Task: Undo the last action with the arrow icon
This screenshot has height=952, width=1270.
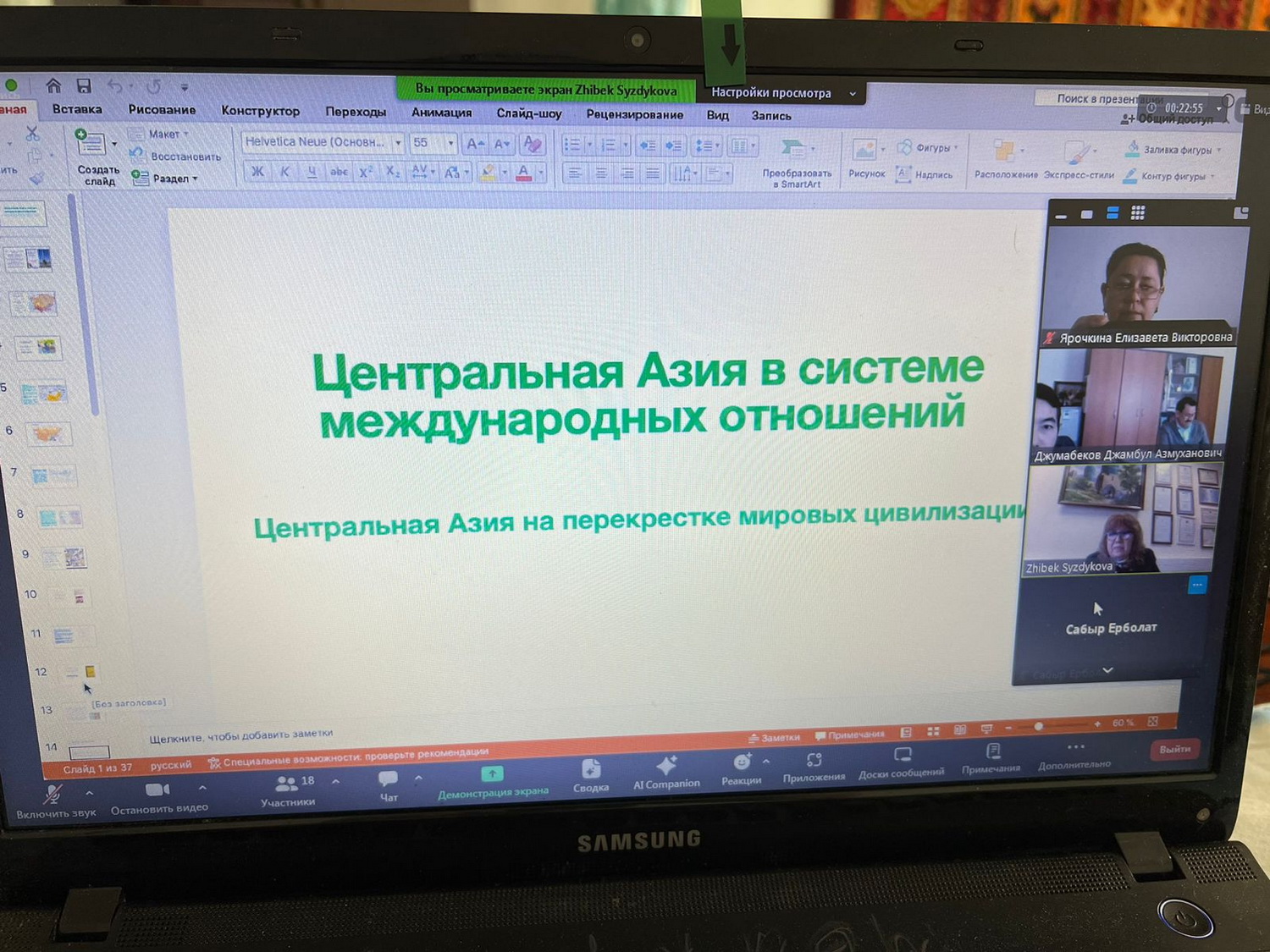Action: 115,86
